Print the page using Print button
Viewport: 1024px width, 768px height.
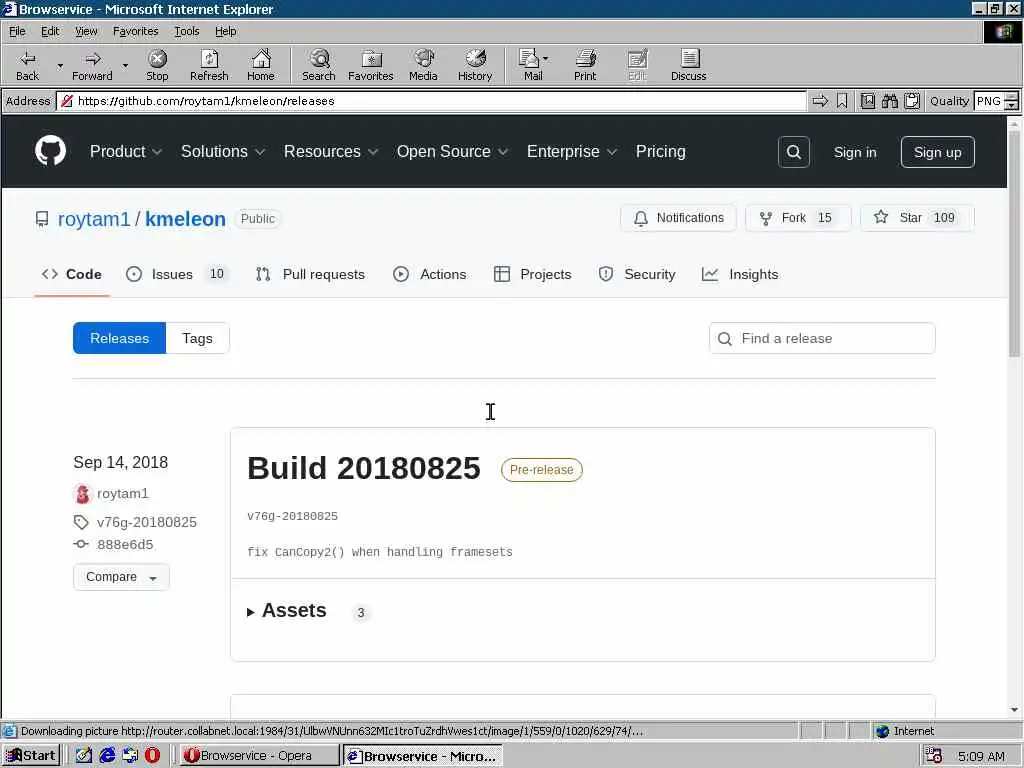tap(585, 65)
